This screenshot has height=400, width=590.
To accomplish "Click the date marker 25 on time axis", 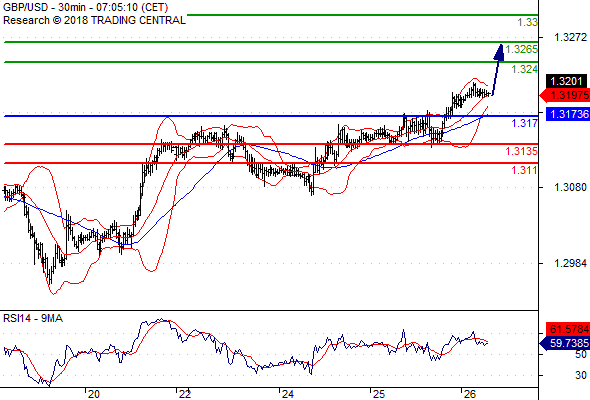I will 379,394.
